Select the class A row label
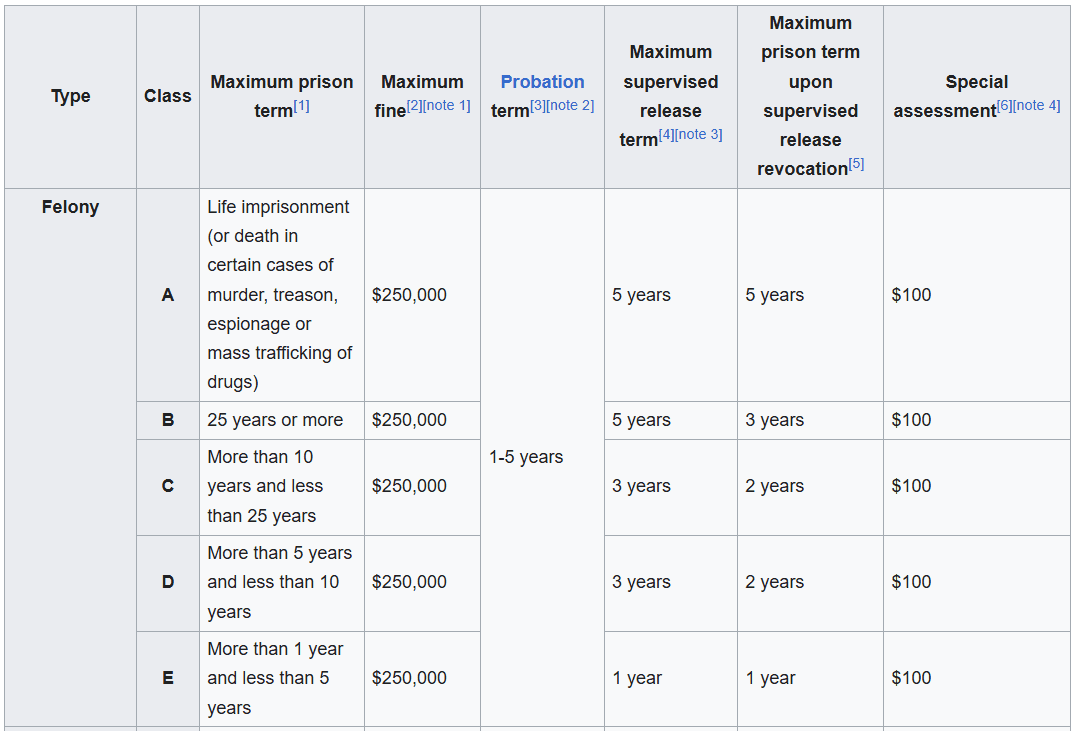The width and height of the screenshot is (1074, 731). point(168,295)
